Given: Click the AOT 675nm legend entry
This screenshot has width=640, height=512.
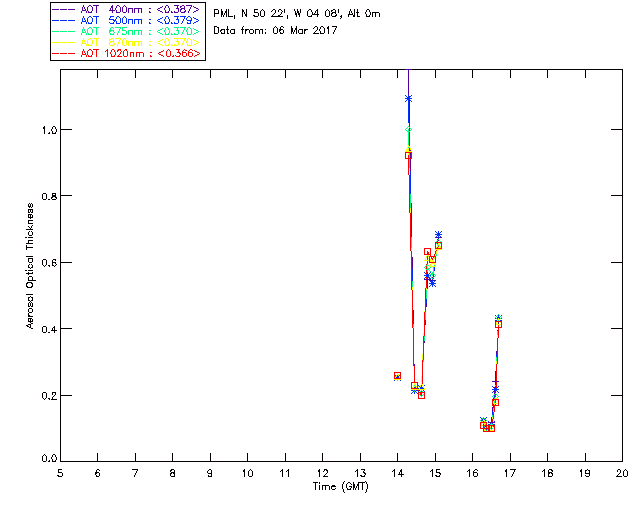Looking at the screenshot, I should (x=126, y=31).
